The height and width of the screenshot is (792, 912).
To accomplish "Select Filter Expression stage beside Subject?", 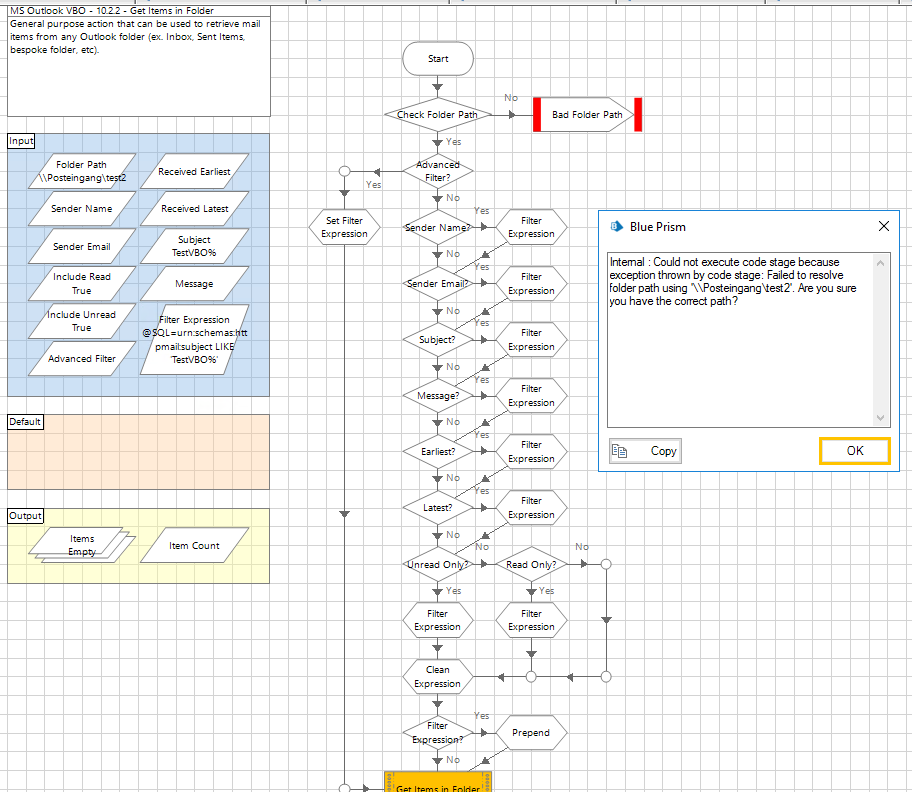I will (531, 340).
